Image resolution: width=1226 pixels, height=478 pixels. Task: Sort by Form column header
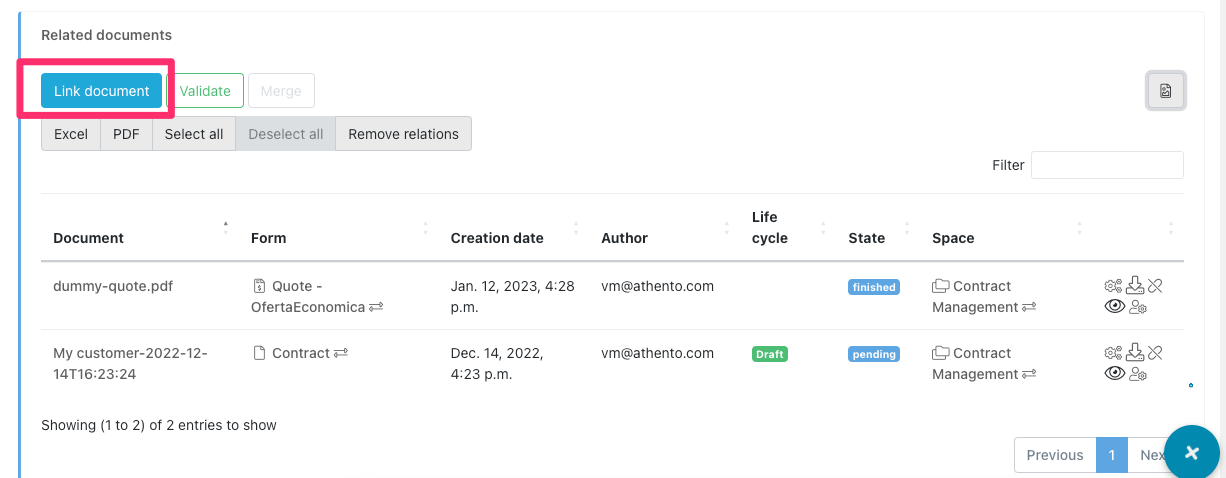(x=339, y=228)
